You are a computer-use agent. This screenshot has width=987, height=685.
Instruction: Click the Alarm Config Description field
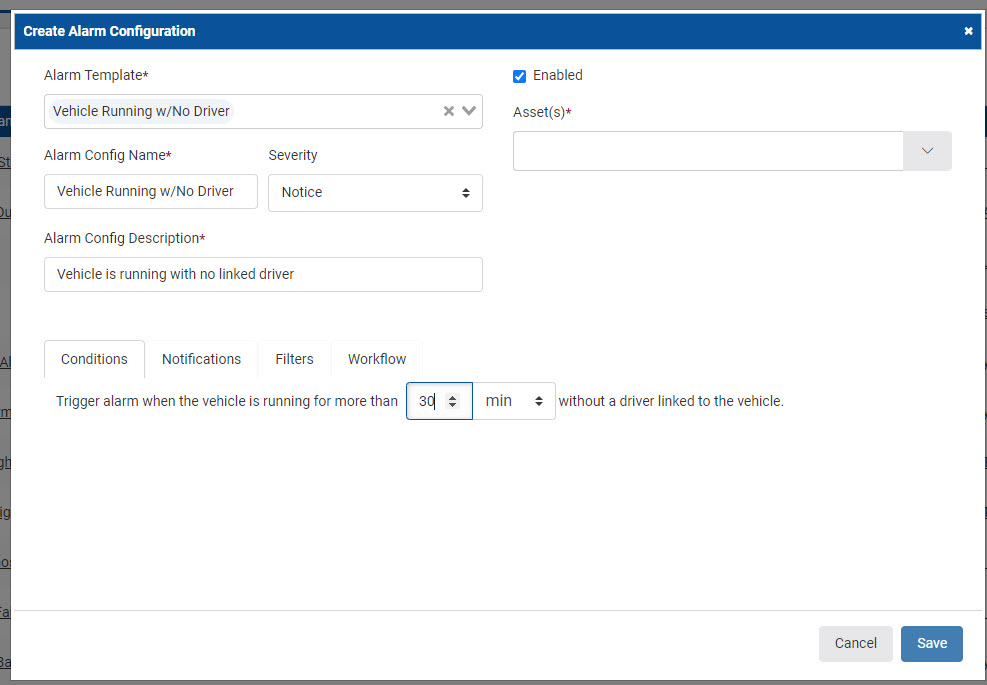(263, 275)
